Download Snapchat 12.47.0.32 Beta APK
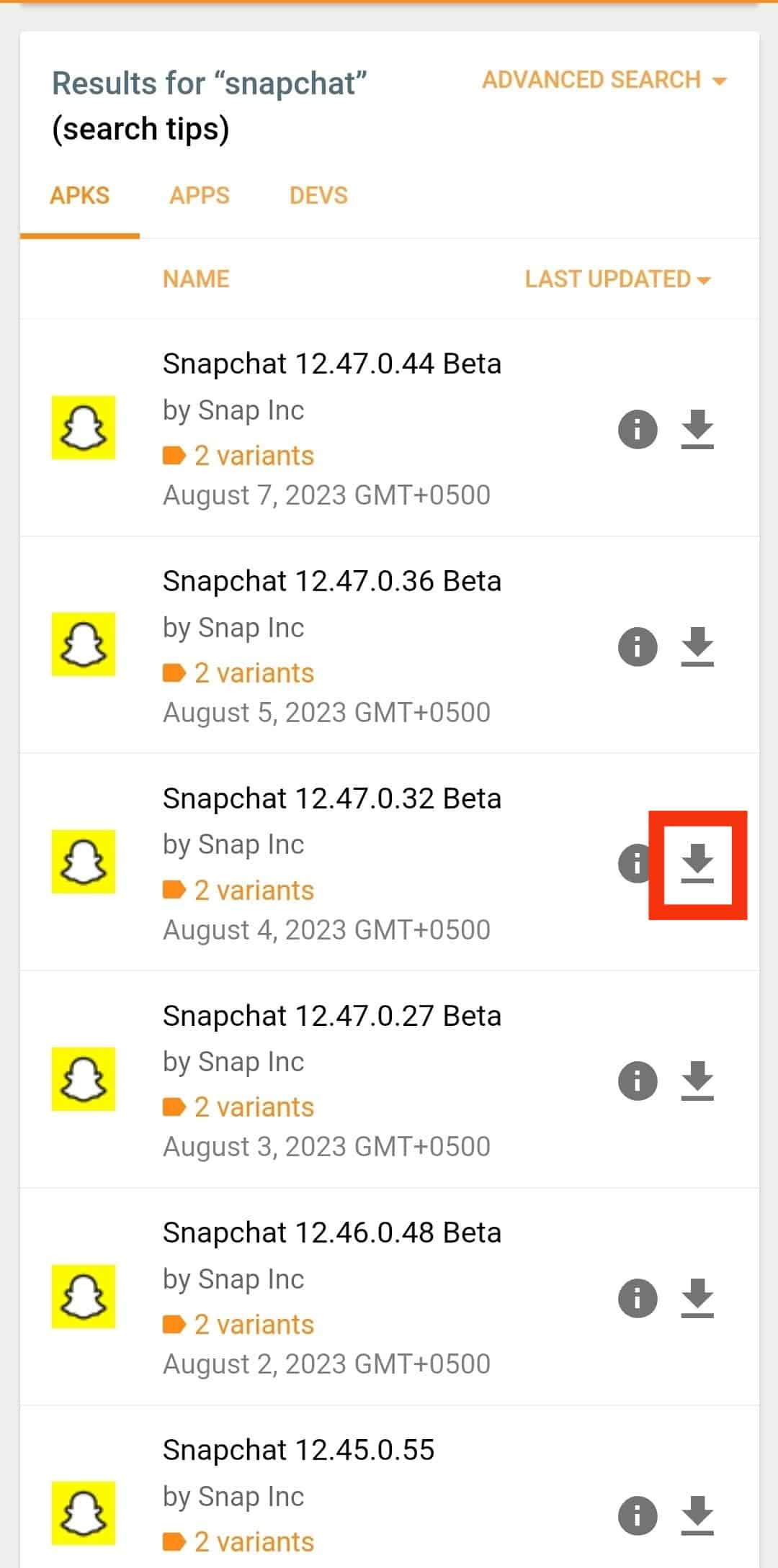Viewport: 778px width, 1568px height. coord(697,863)
